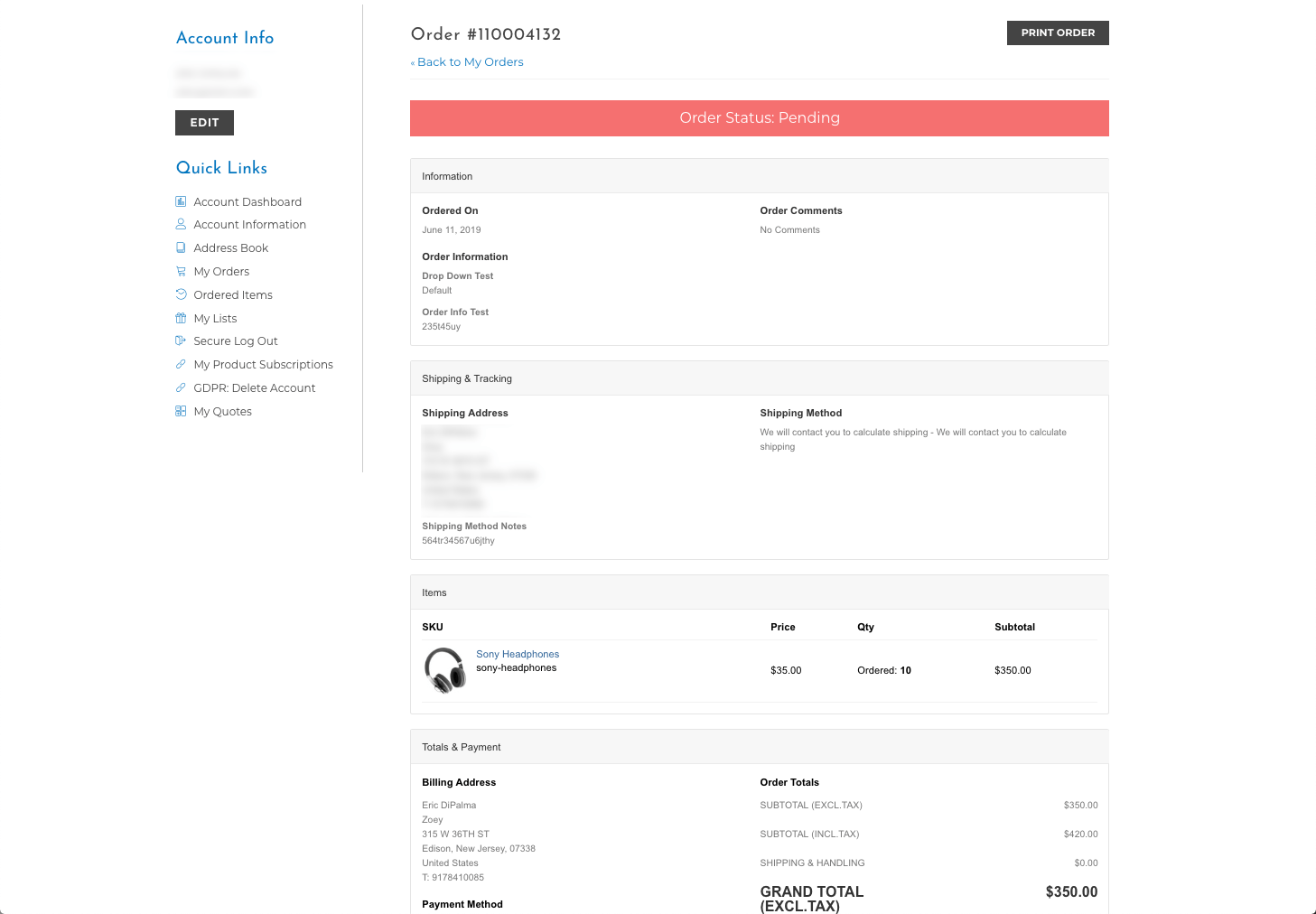
Task: Open My Product Subscriptions page
Action: coord(263,364)
